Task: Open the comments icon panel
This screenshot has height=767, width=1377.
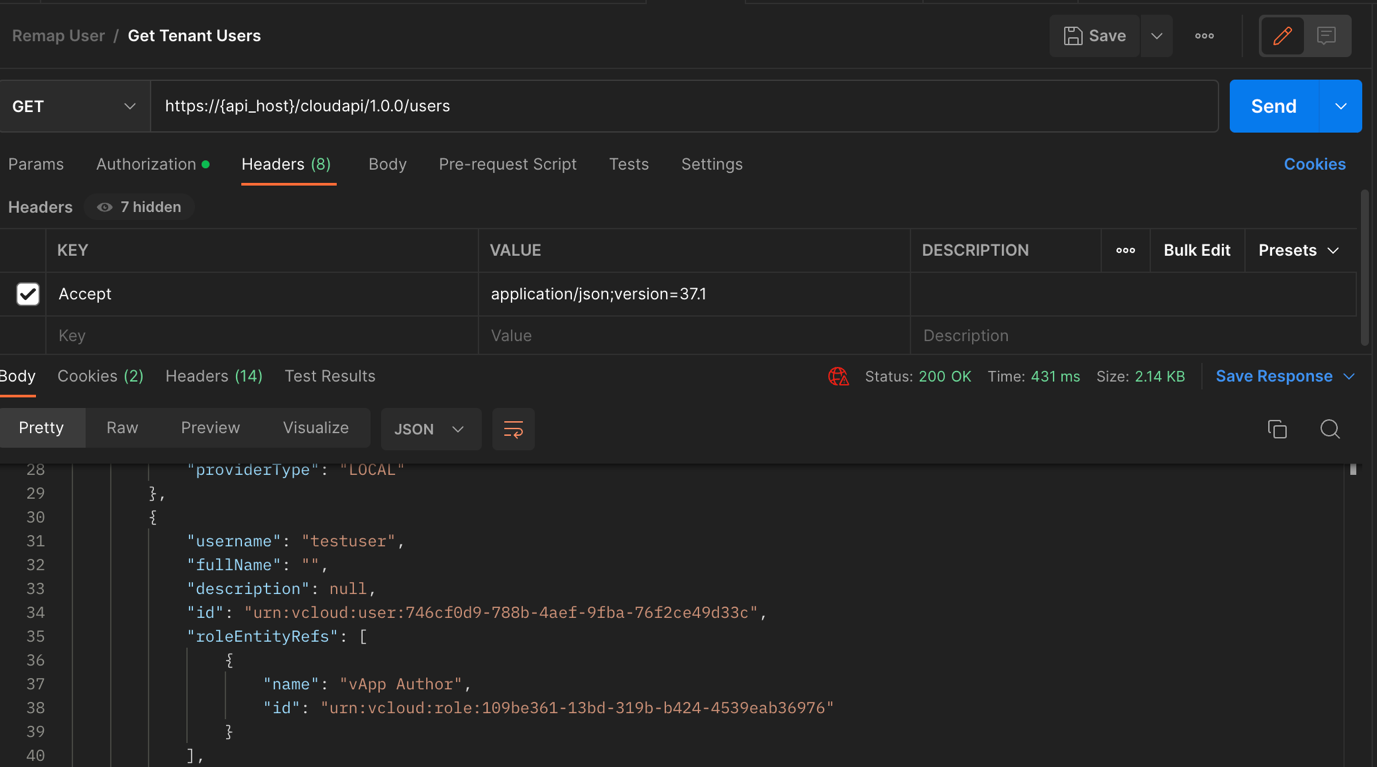Action: coord(1327,36)
